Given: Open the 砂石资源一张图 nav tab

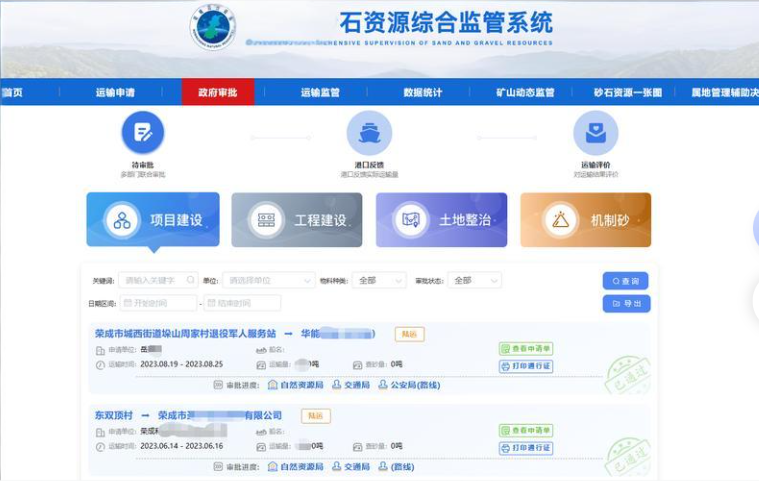Looking at the screenshot, I should [x=628, y=92].
